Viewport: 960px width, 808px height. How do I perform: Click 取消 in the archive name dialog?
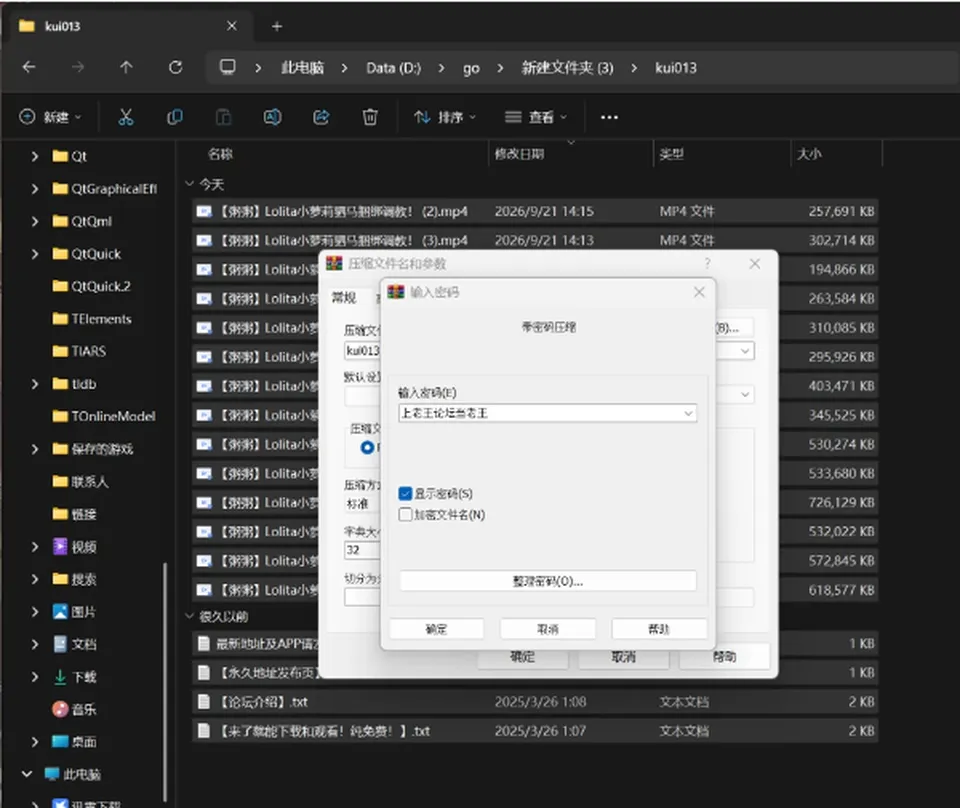(623, 656)
